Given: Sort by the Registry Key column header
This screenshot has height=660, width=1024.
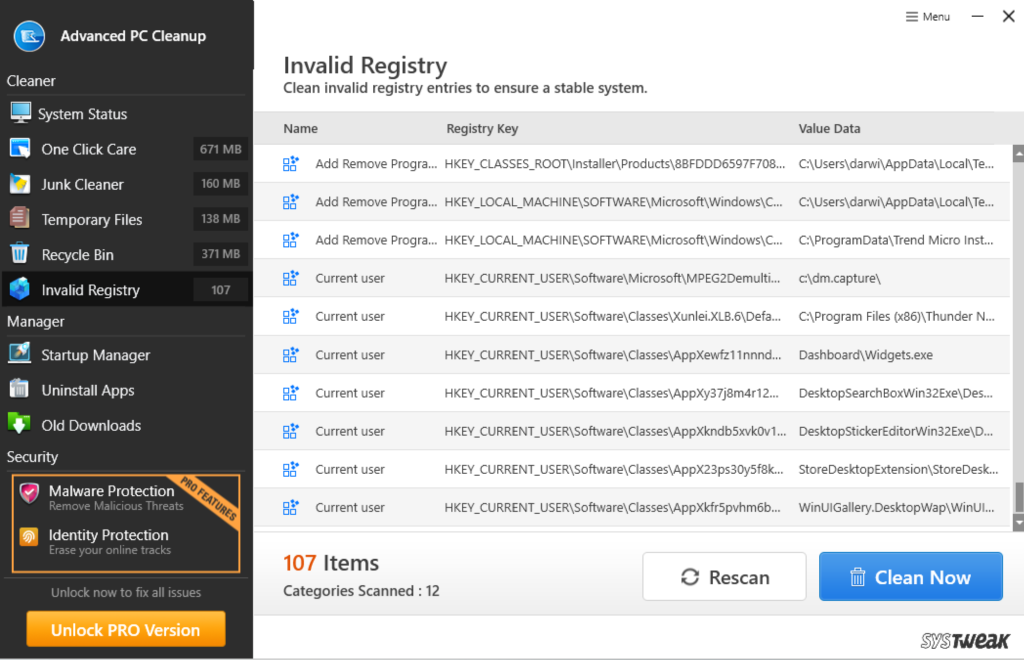Looking at the screenshot, I should pyautogui.click(x=482, y=129).
